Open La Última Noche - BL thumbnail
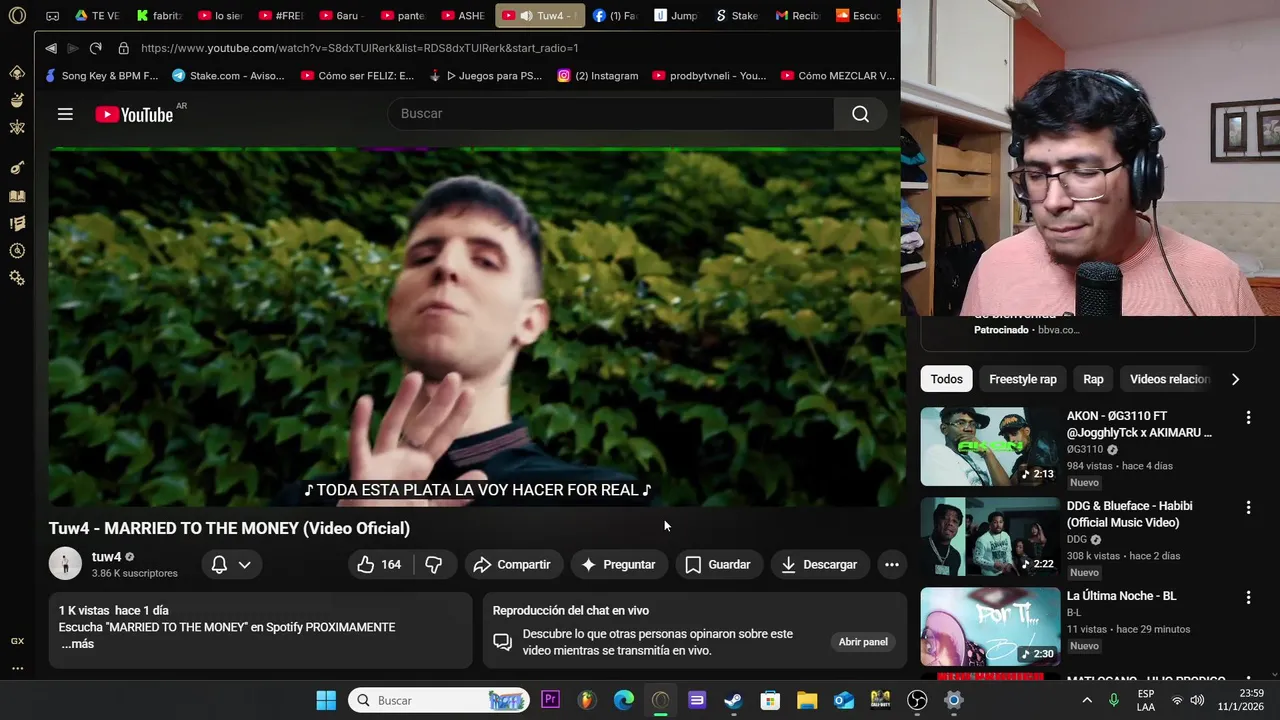 coord(990,626)
